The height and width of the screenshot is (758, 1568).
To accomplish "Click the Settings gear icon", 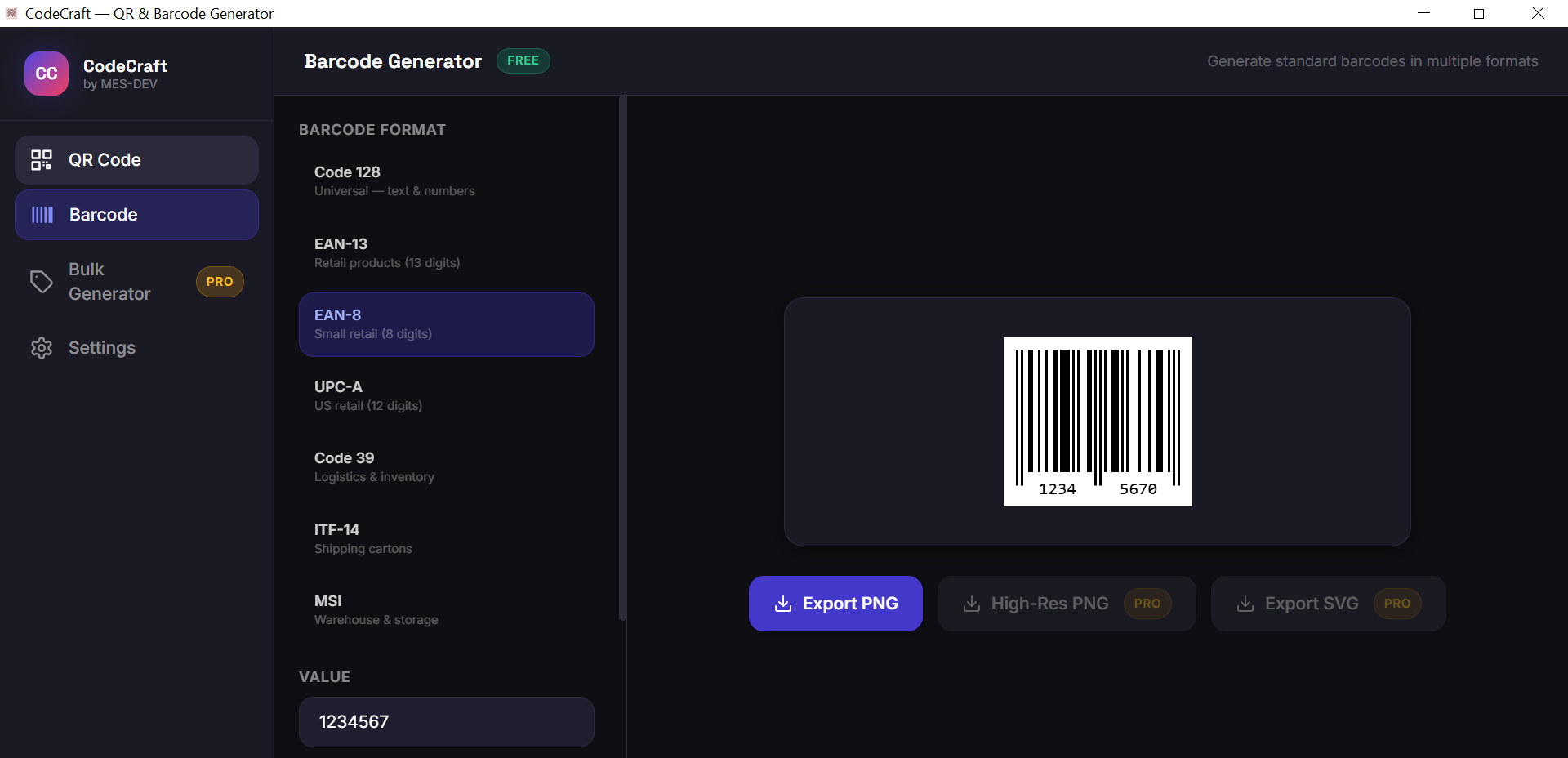I will [42, 348].
